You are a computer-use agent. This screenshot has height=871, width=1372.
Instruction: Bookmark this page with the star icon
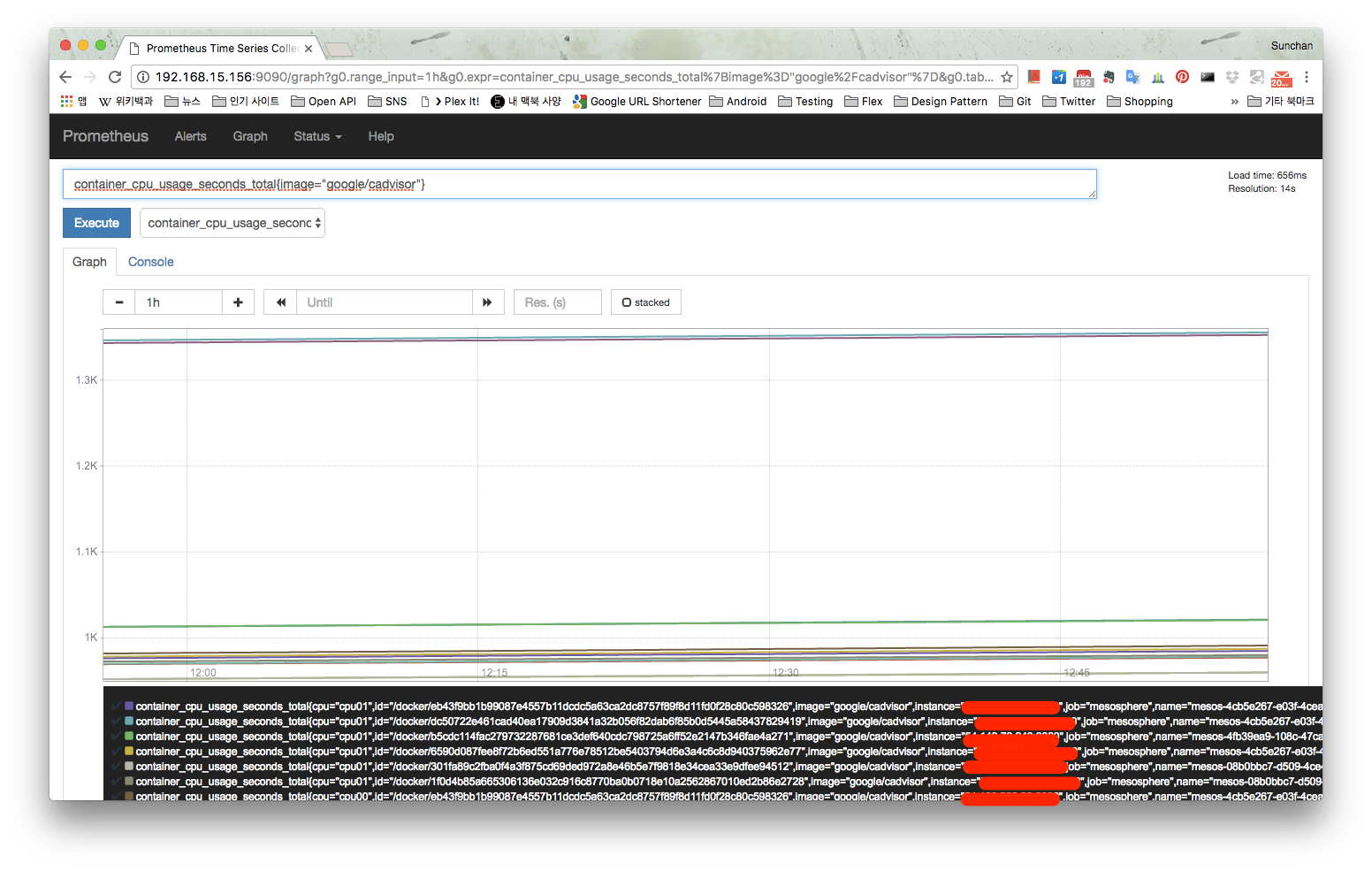click(x=1006, y=77)
